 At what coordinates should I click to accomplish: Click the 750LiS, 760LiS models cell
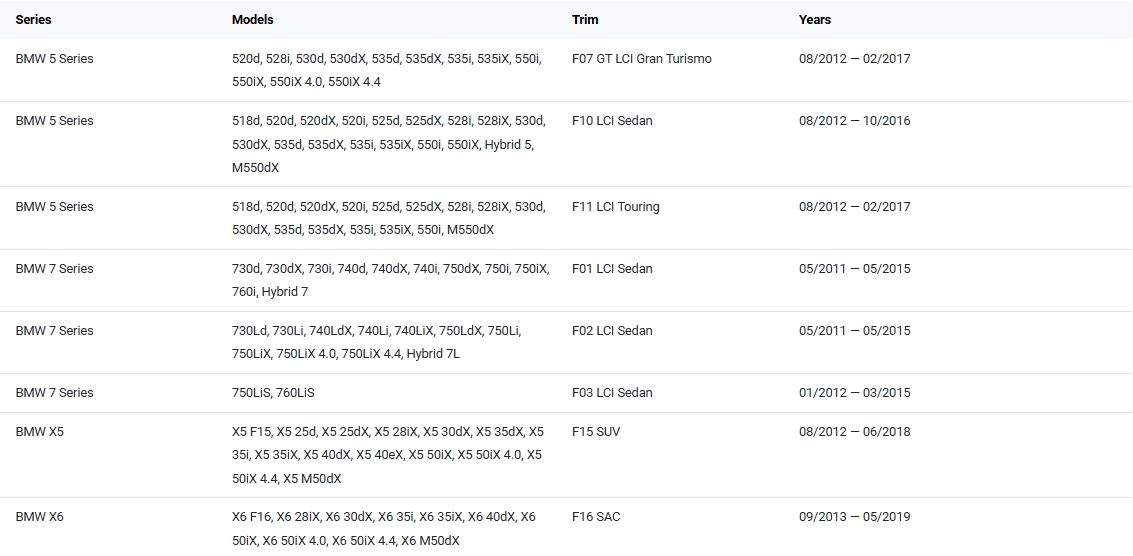pos(273,392)
